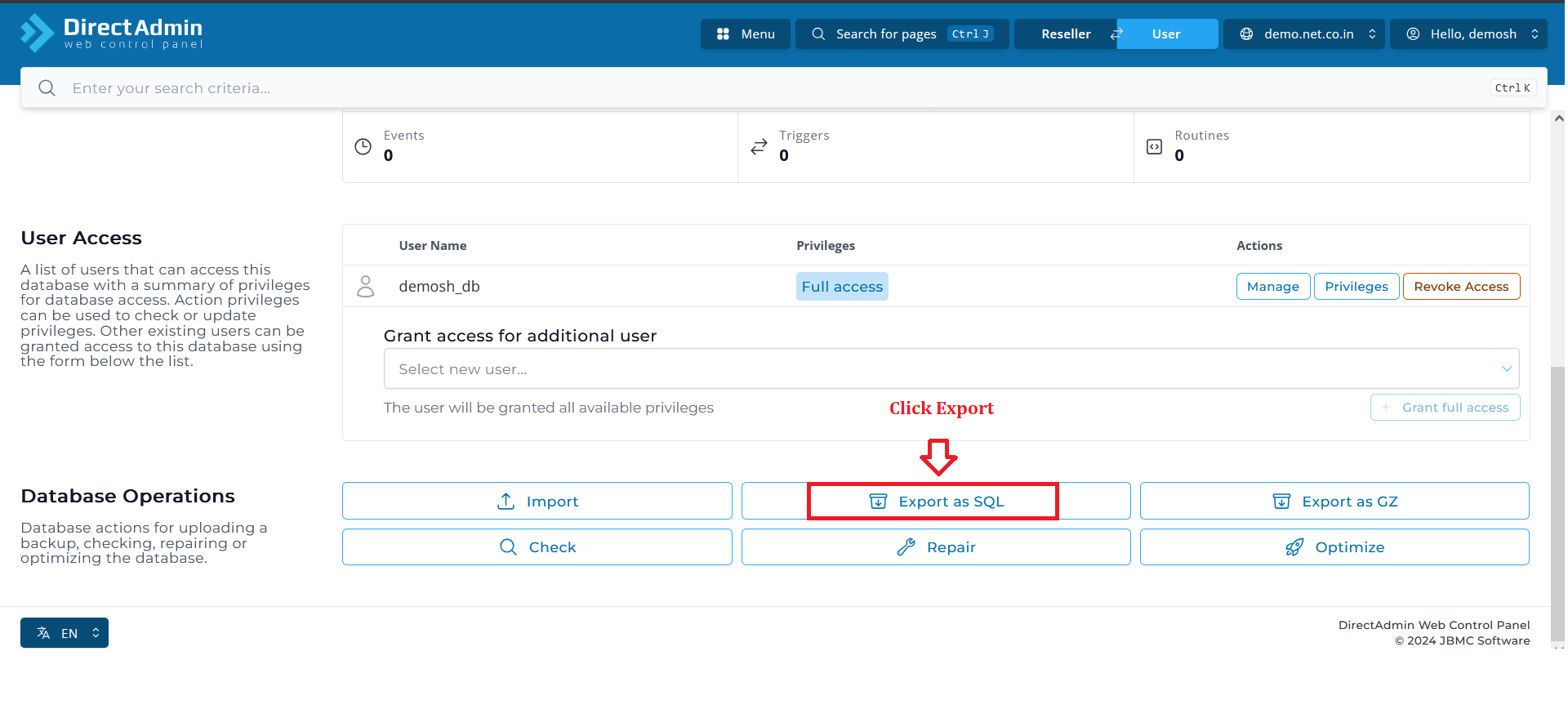Click the globe icon beside the domain
This screenshot has height=705, width=1568.
pos(1246,34)
